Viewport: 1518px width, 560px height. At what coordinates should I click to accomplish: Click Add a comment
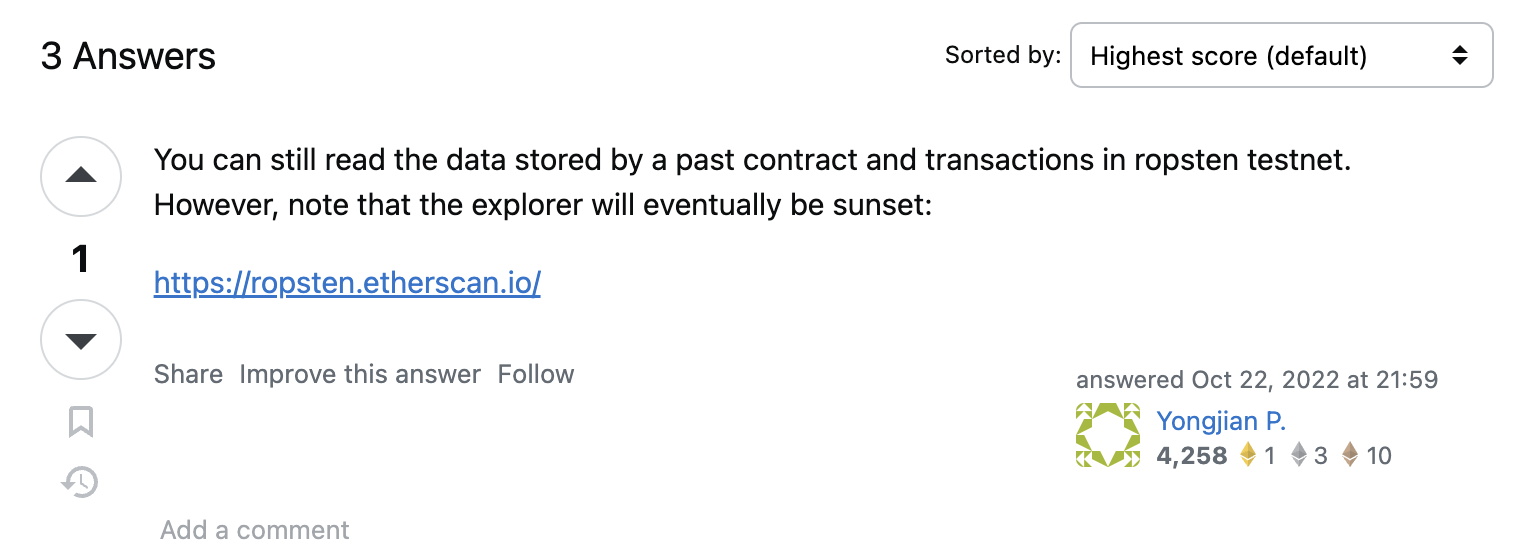coord(255,530)
